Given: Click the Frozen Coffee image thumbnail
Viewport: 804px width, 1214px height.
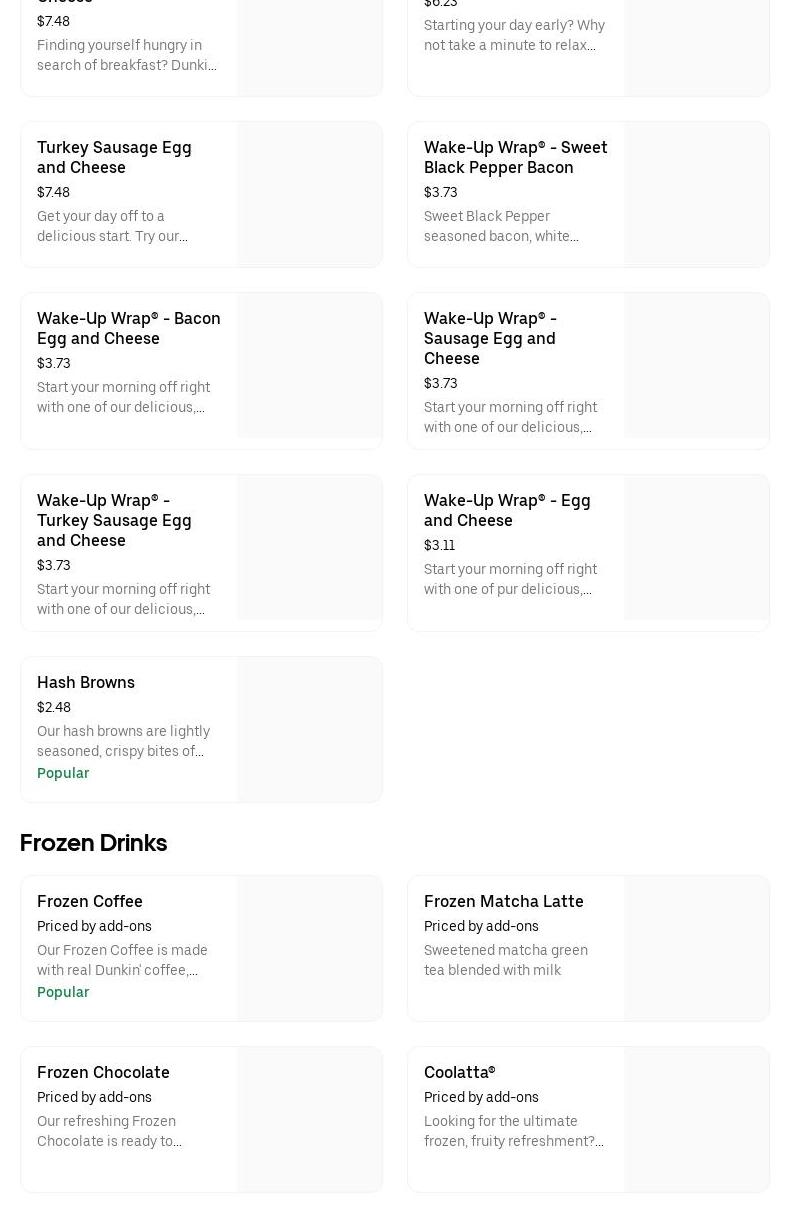Looking at the screenshot, I should [x=309, y=948].
